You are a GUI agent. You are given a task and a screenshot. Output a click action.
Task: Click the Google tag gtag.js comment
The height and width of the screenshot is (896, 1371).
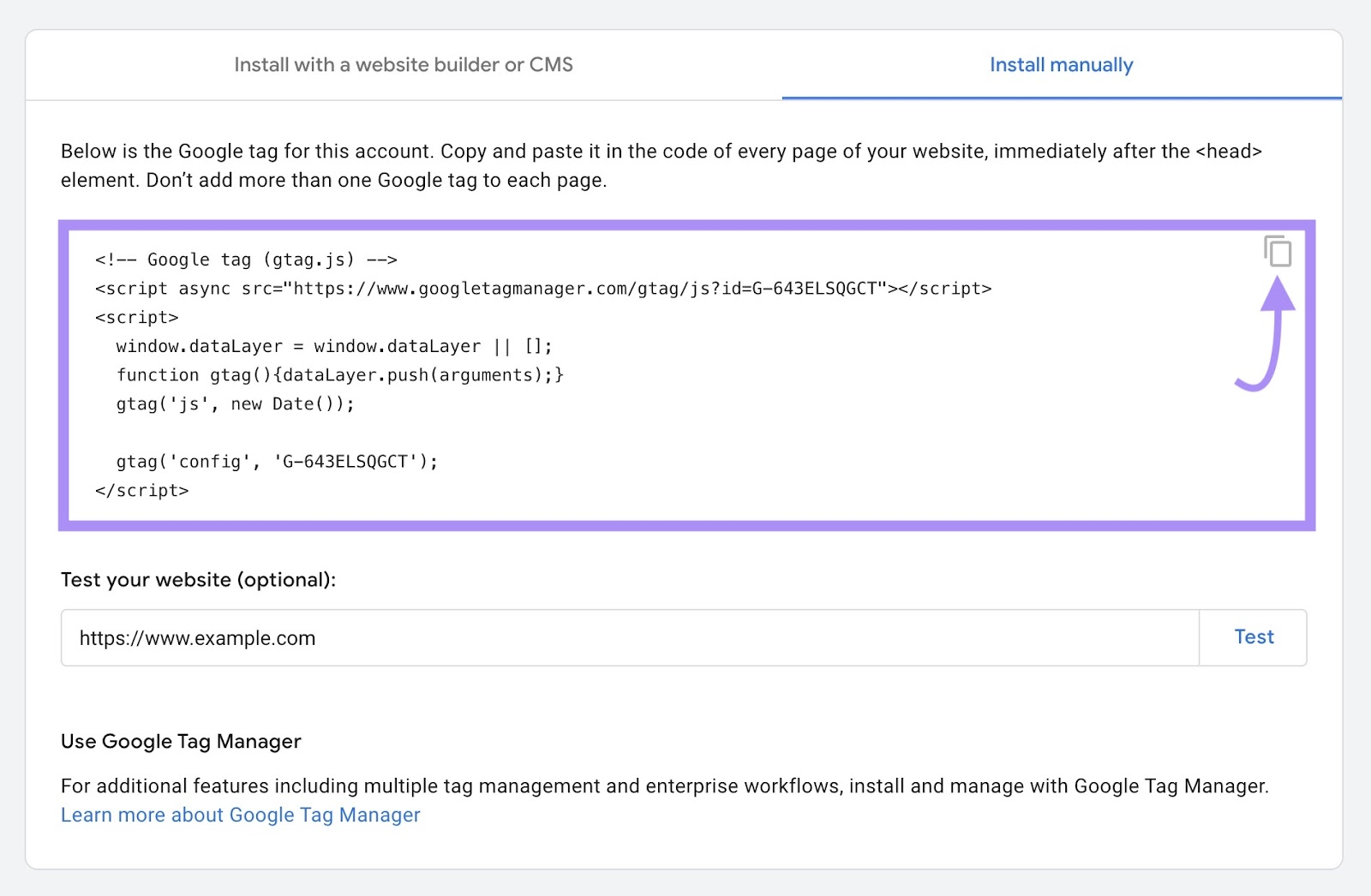[247, 259]
